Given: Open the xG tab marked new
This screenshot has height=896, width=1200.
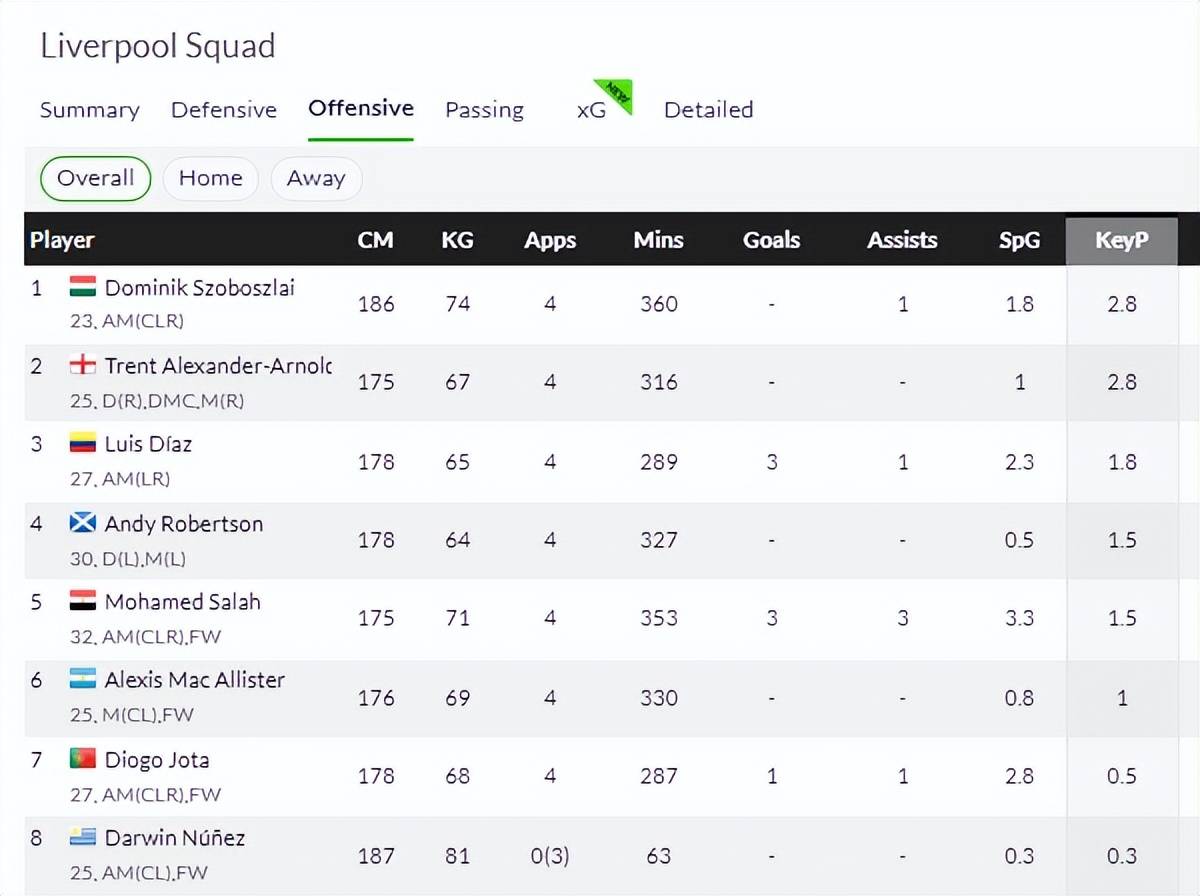Looking at the screenshot, I should [x=591, y=110].
